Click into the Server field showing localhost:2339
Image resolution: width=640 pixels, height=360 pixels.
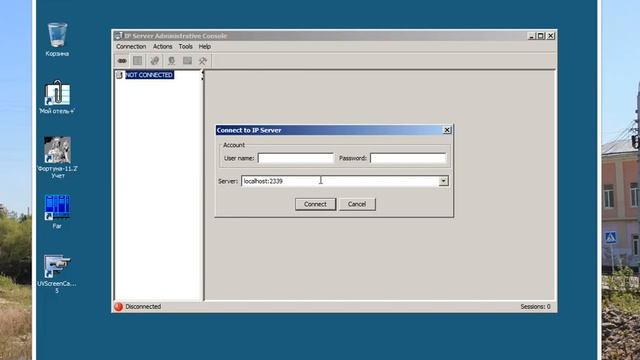340,181
